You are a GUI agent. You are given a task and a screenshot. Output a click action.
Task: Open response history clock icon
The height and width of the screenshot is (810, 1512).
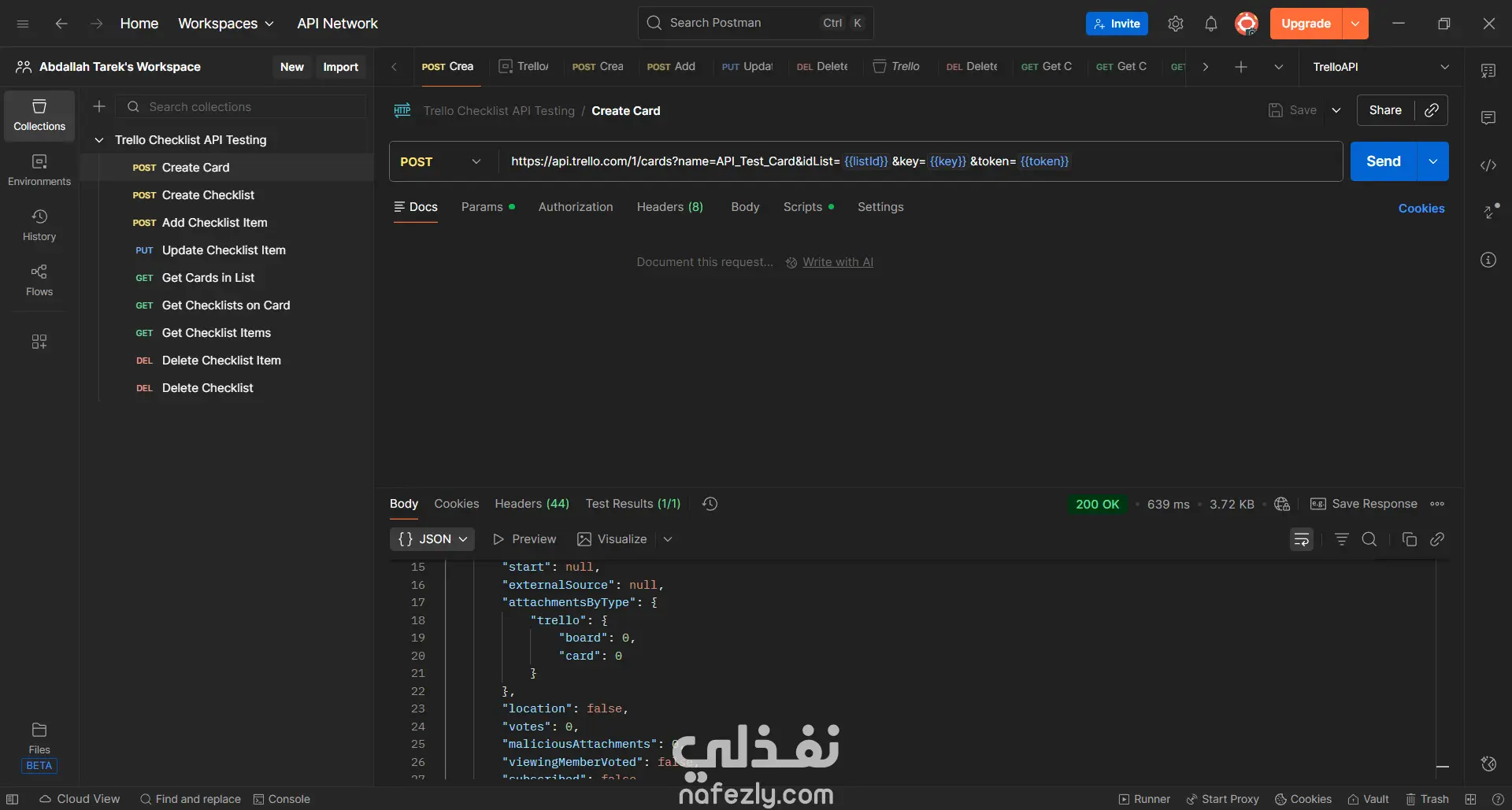(710, 504)
